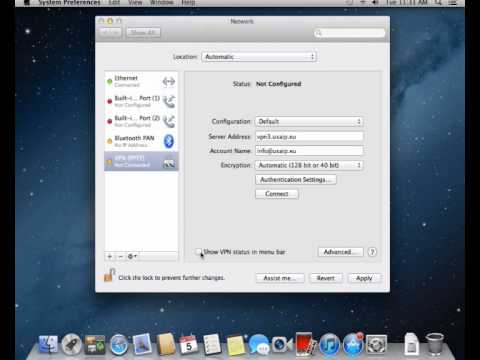Image resolution: width=480 pixels, height=360 pixels.
Task: Click Authentication Settings button
Action: (296, 180)
